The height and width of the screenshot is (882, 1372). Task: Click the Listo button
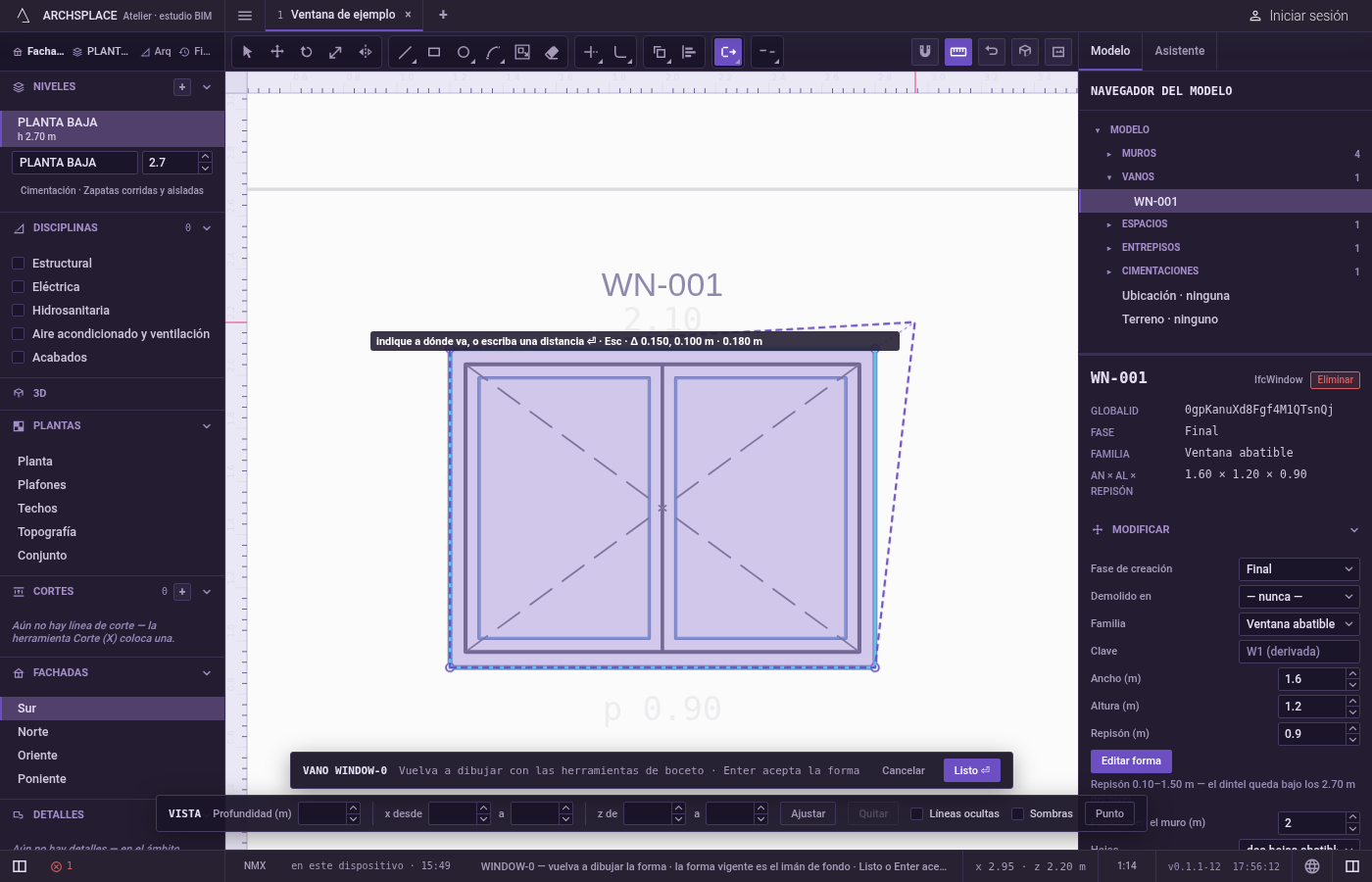[972, 770]
